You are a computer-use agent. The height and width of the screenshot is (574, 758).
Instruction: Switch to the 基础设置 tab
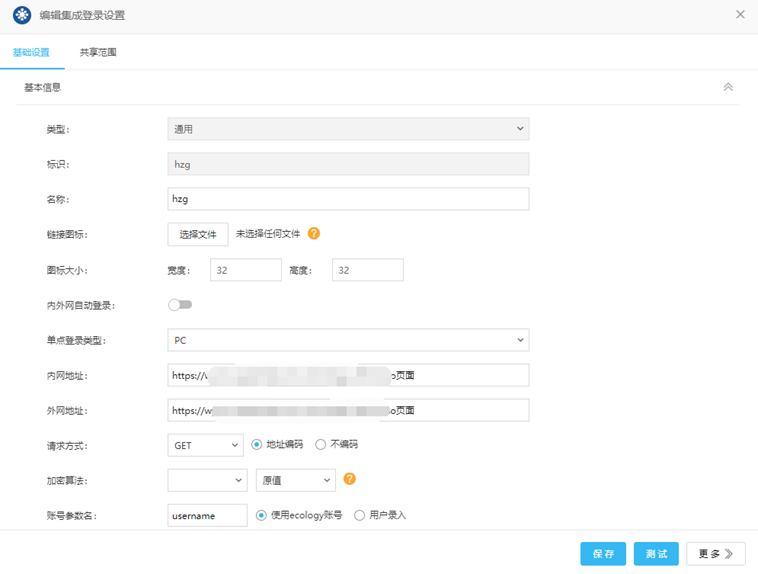tap(31, 52)
